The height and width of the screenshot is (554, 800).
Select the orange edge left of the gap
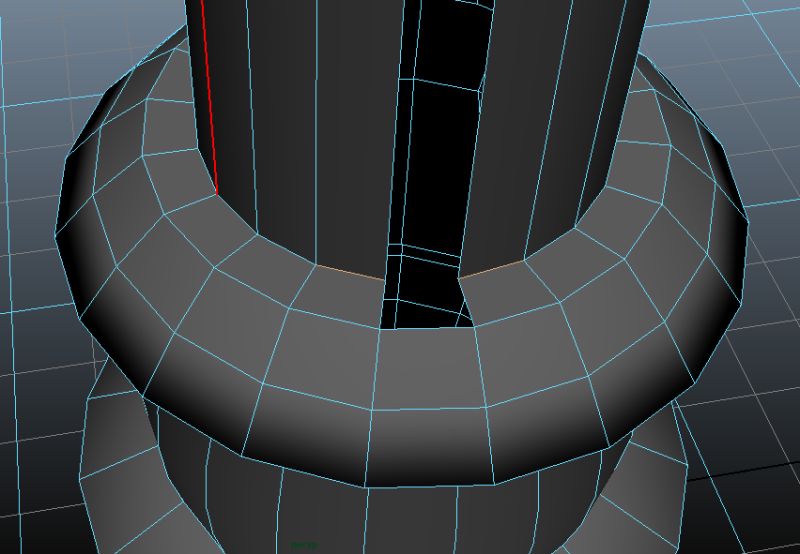(350, 272)
